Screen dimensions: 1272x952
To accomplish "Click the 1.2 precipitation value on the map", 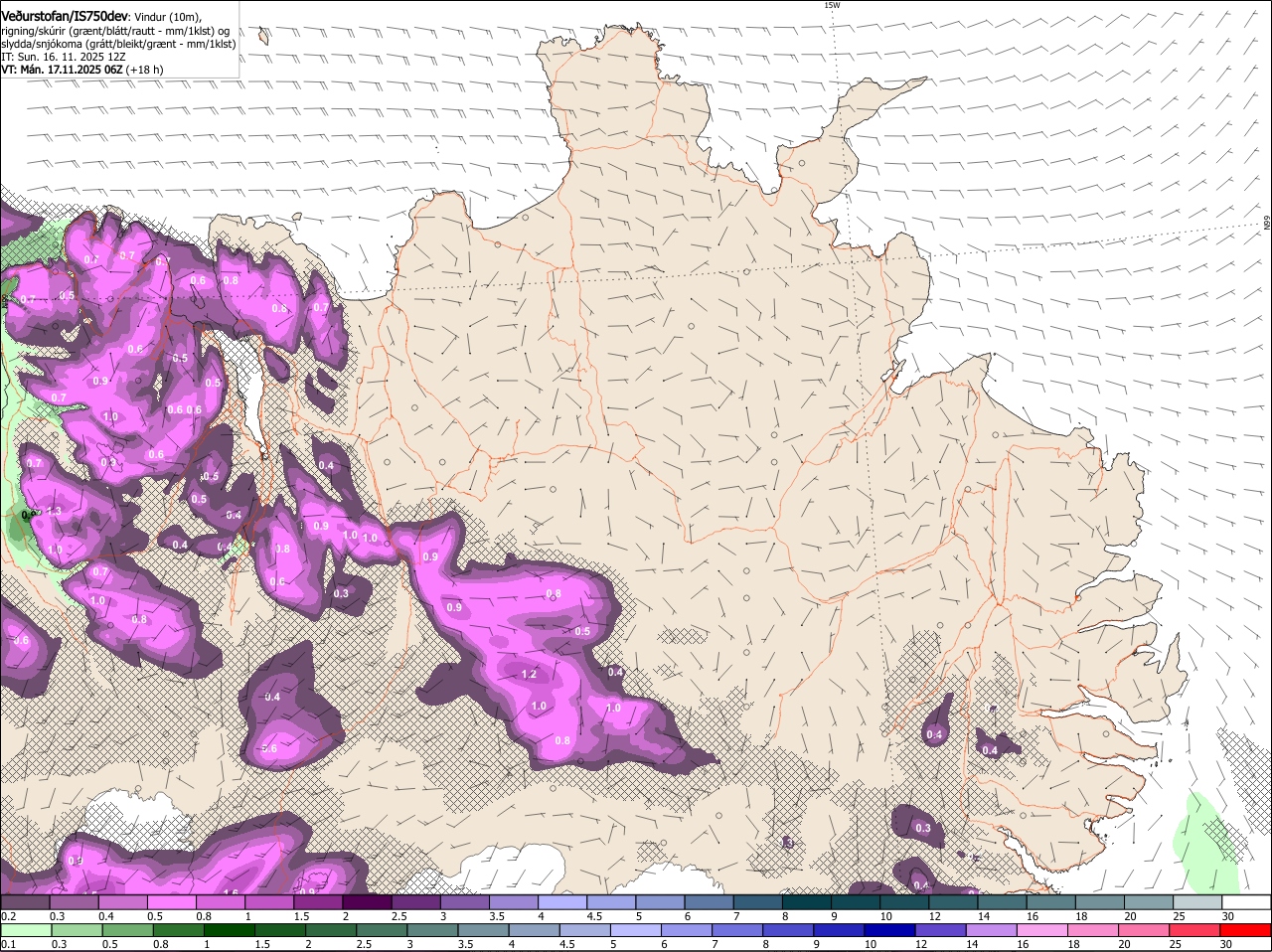I will (x=529, y=674).
